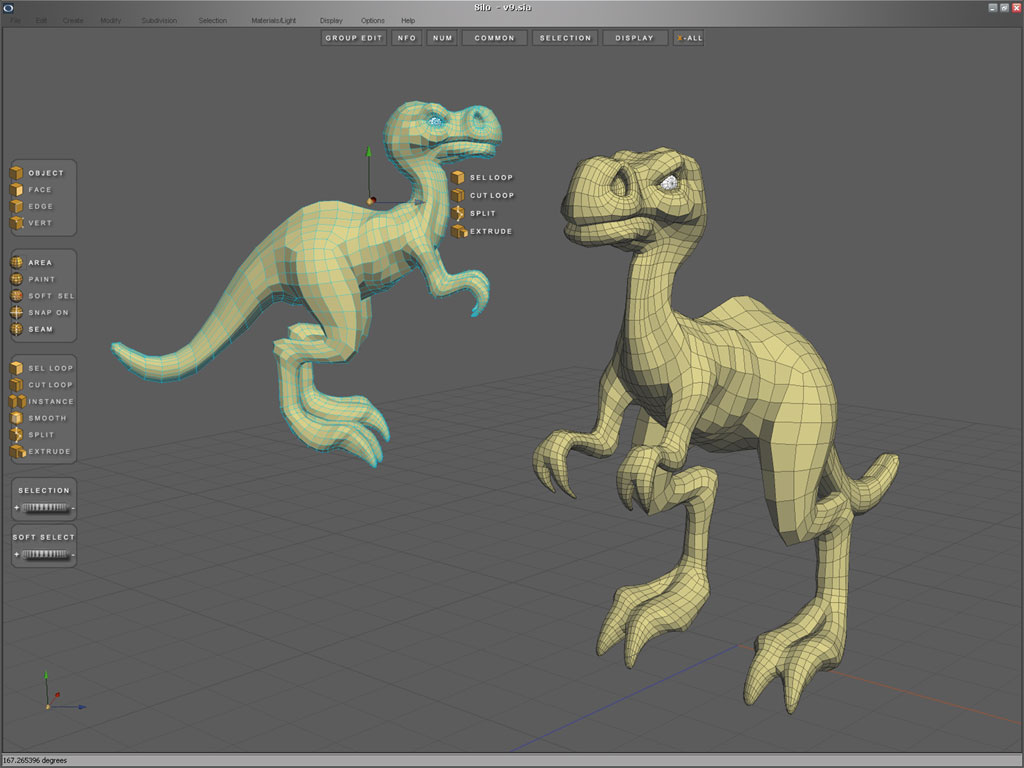Image resolution: width=1024 pixels, height=768 pixels.
Task: Click the SELECTION panel header label
Action: coord(44,490)
